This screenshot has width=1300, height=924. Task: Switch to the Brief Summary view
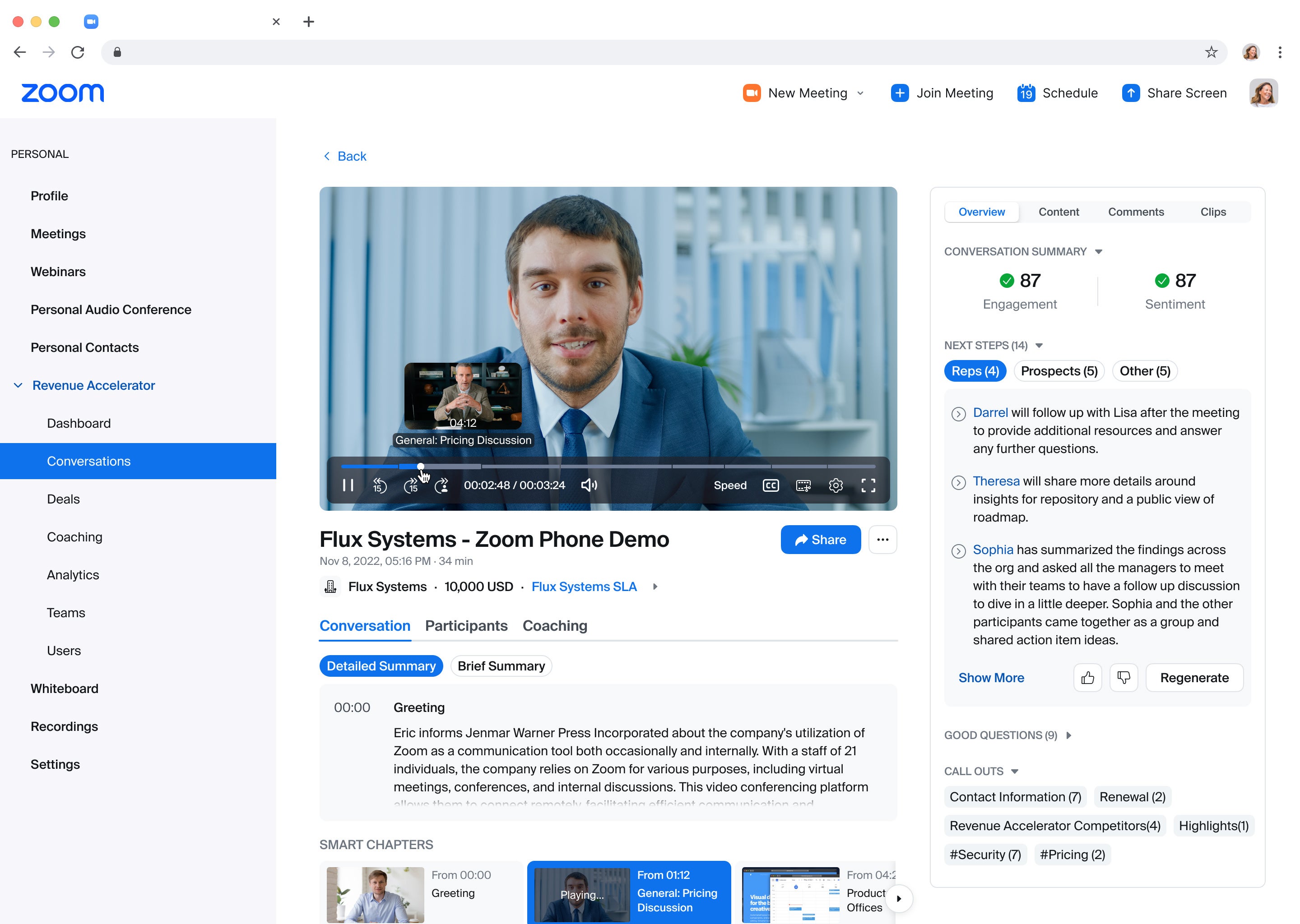tap(501, 665)
